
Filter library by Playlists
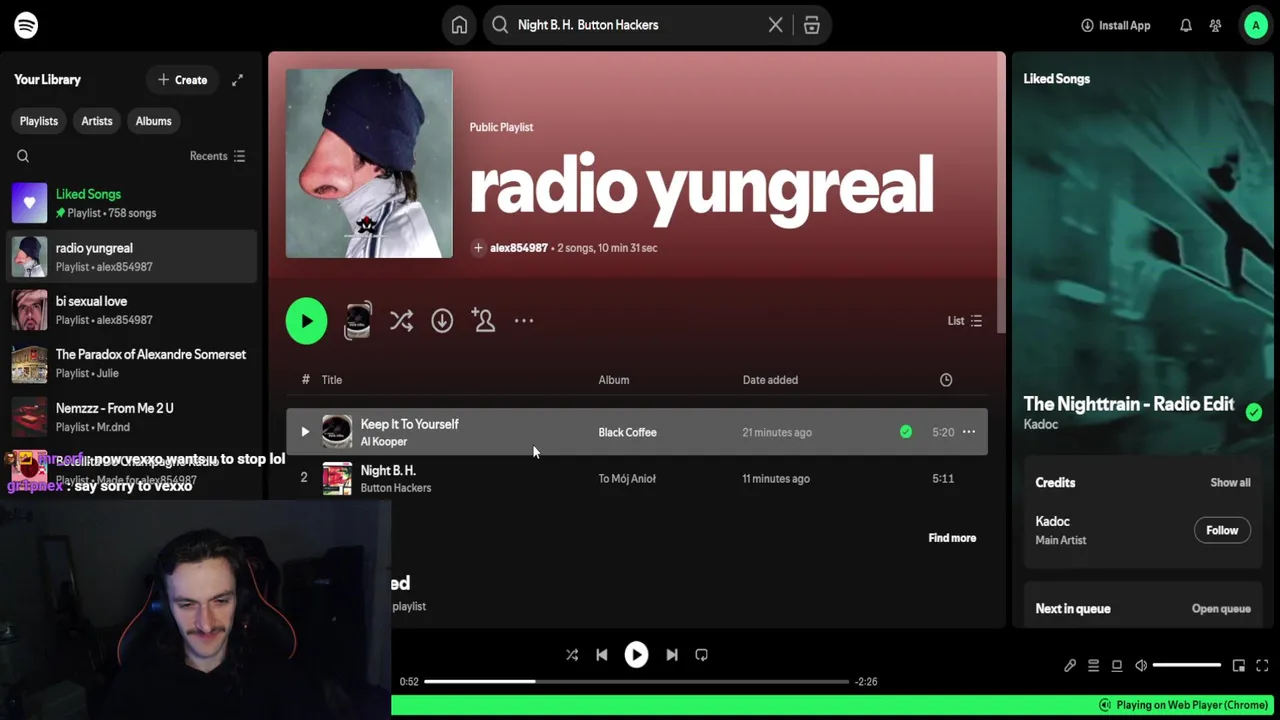pyautogui.click(x=39, y=121)
